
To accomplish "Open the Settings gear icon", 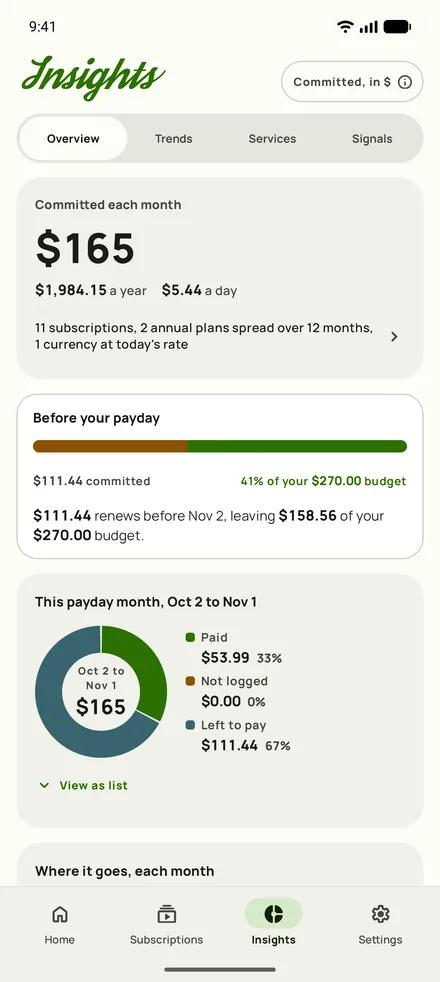I will point(381,914).
